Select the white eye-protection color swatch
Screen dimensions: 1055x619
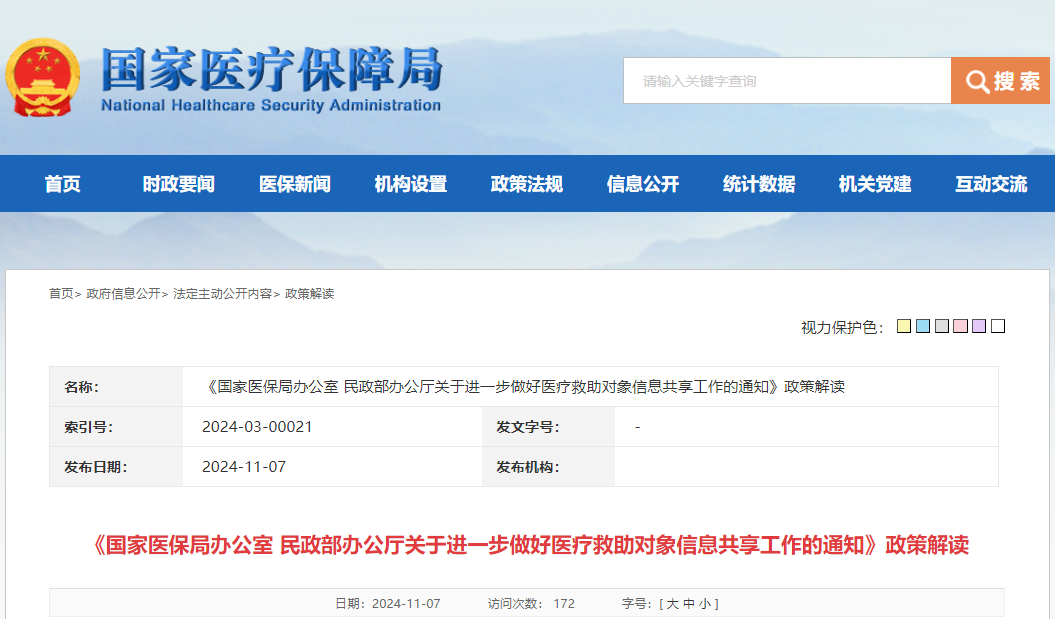pyautogui.click(x=998, y=325)
